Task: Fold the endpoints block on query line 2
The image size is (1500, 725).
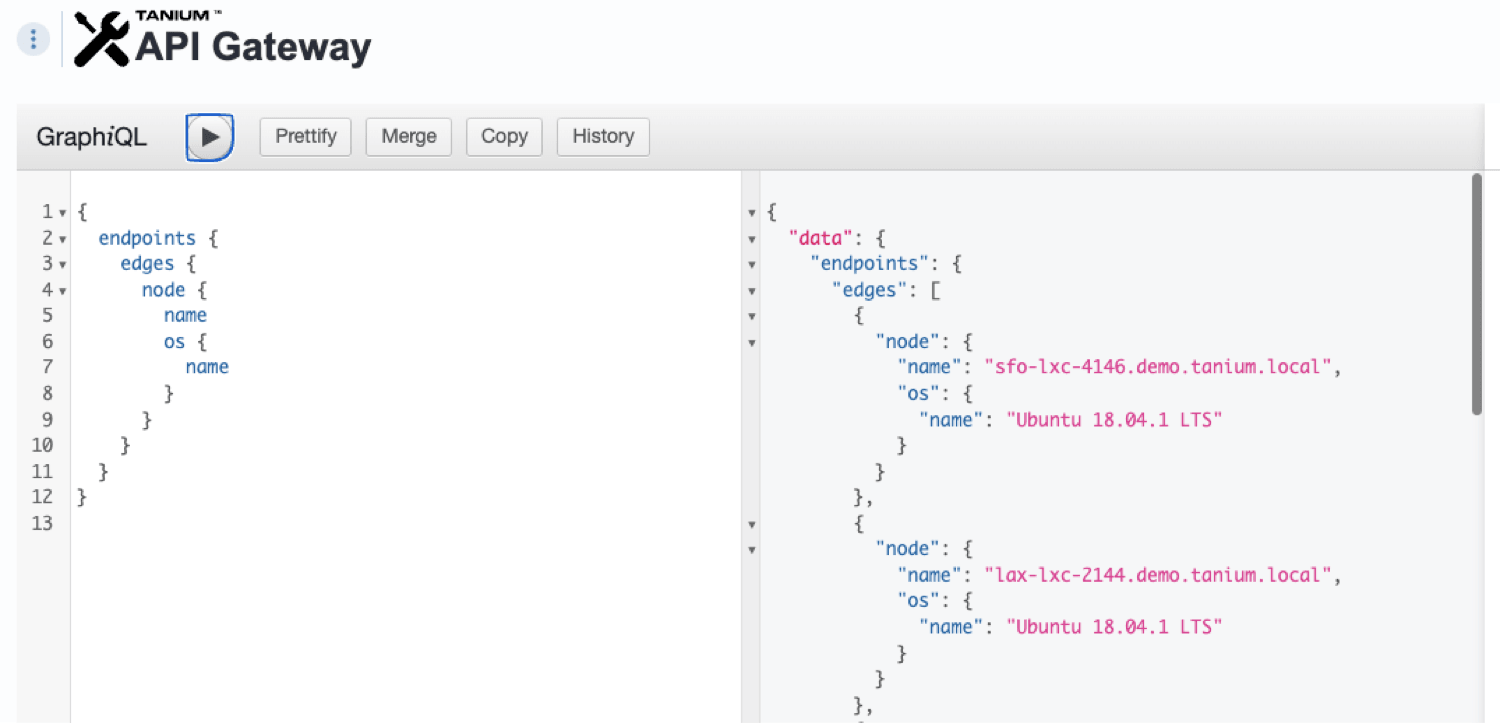Action: click(63, 239)
